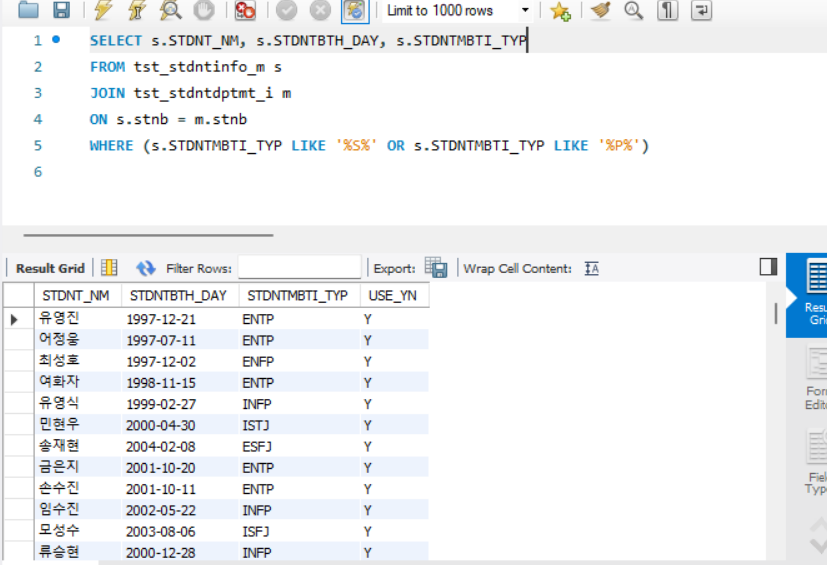Image resolution: width=827 pixels, height=565 pixels.
Task: Toggle invisible characters pilcrow icon
Action: (x=668, y=10)
